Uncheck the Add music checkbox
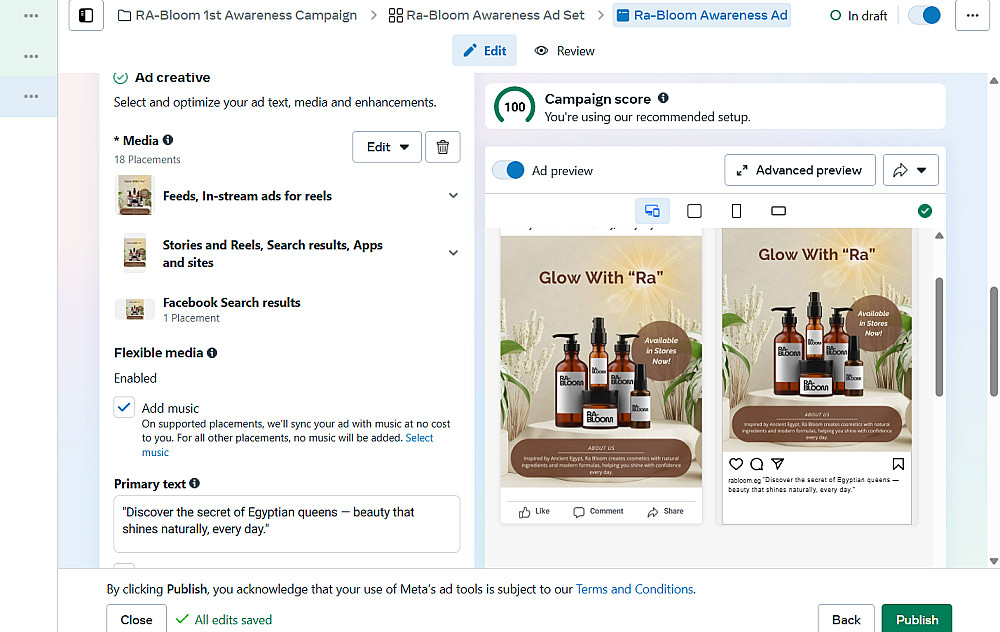 (x=124, y=407)
